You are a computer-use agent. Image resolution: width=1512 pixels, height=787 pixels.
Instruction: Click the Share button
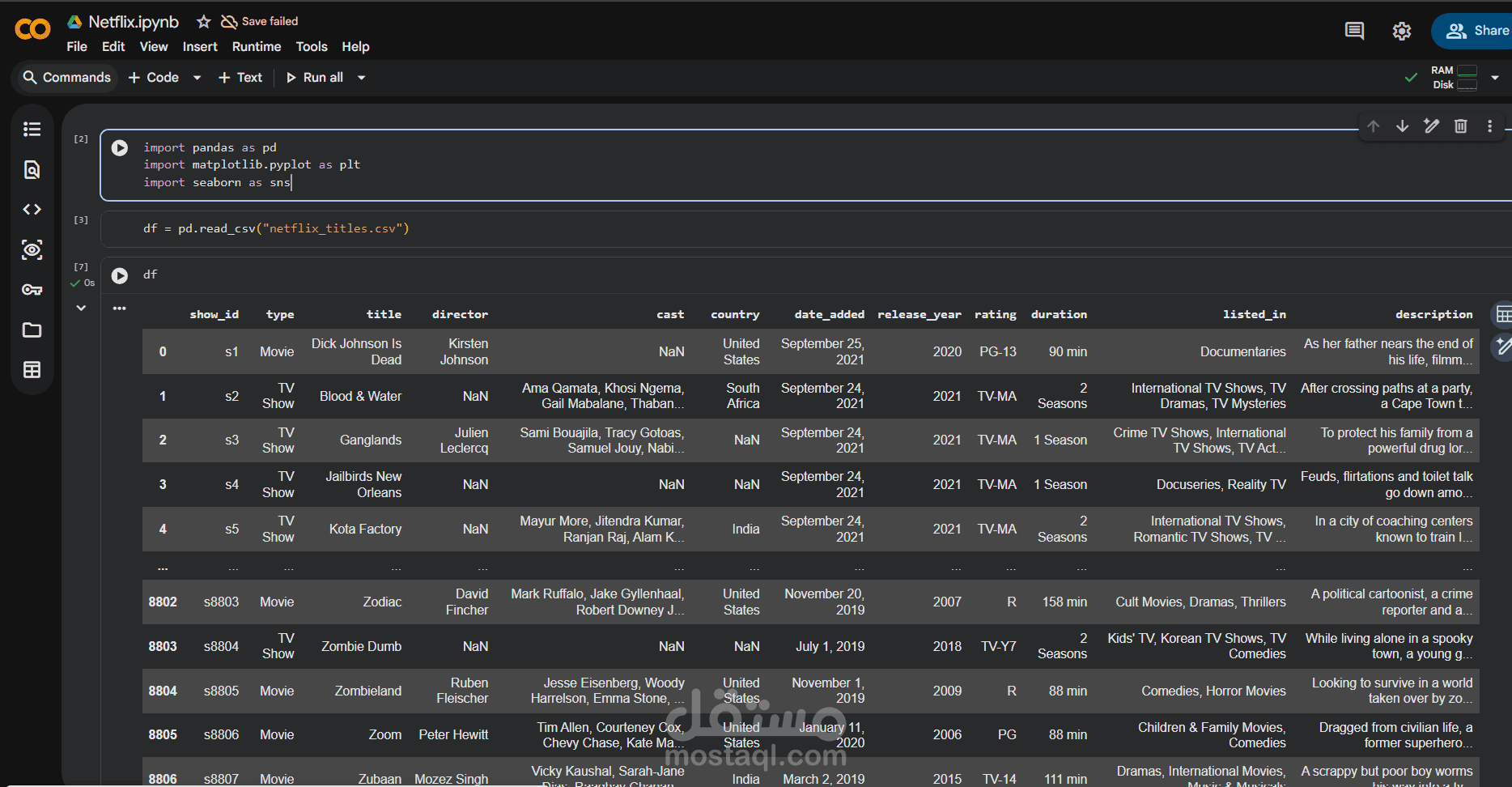tap(1473, 31)
